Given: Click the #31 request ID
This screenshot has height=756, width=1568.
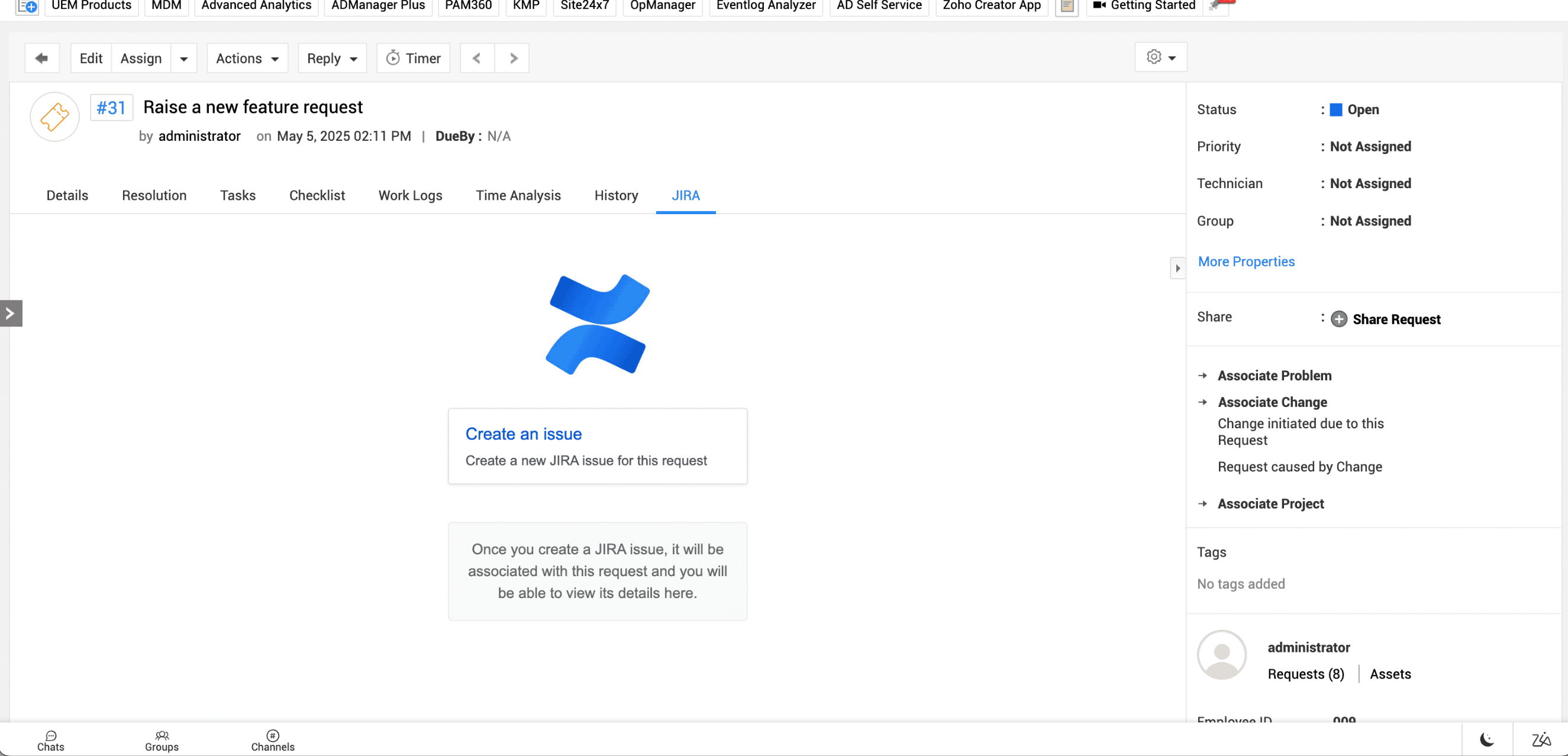Looking at the screenshot, I should pos(111,108).
